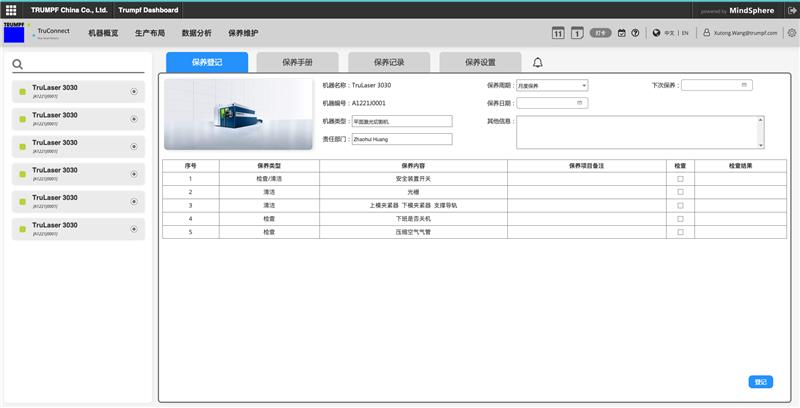Click the globe language icon
800x408 pixels.
point(656,33)
